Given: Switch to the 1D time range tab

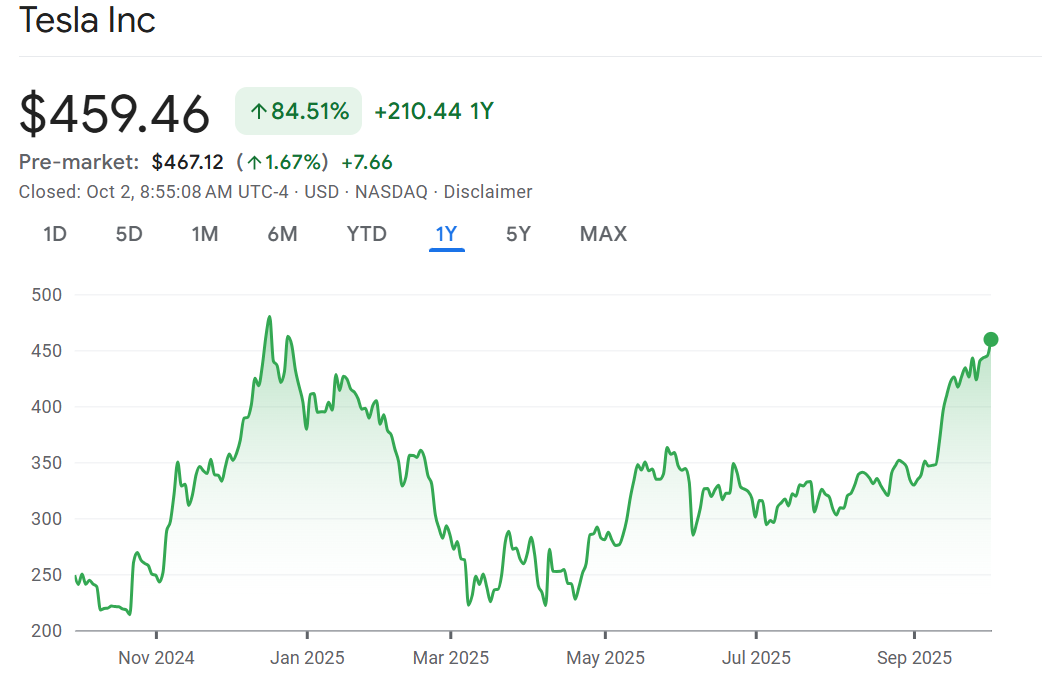Looking at the screenshot, I should click(x=54, y=234).
